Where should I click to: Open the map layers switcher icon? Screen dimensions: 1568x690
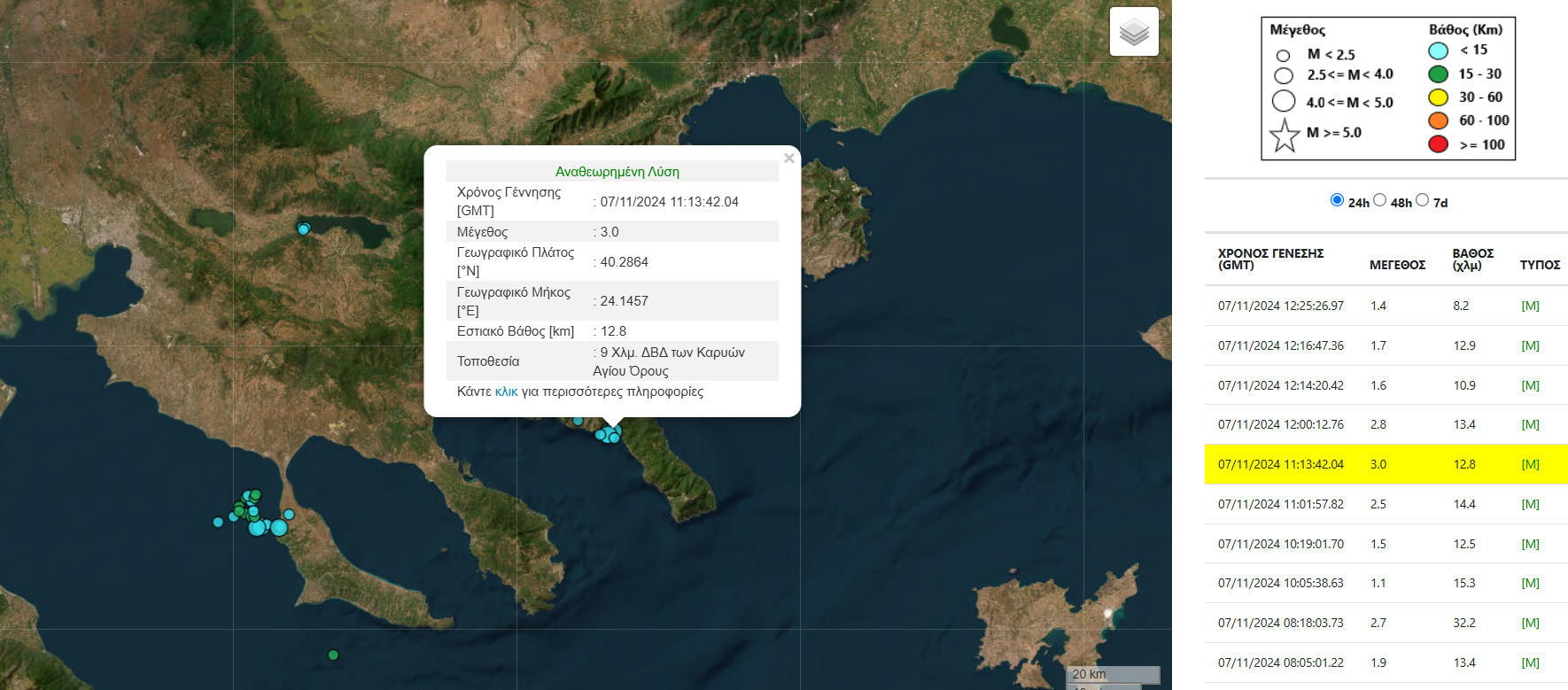pos(1134,33)
